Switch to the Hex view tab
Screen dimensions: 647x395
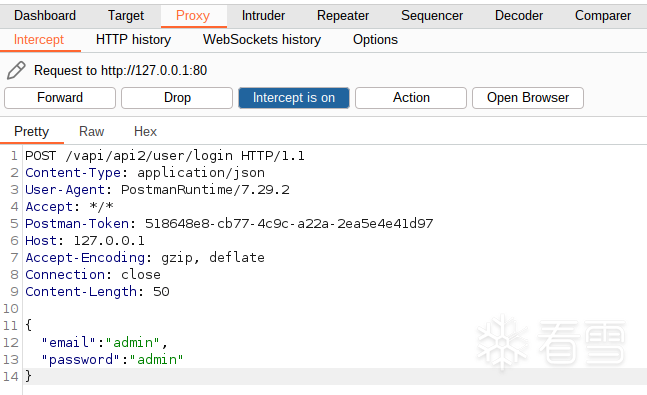coord(145,132)
